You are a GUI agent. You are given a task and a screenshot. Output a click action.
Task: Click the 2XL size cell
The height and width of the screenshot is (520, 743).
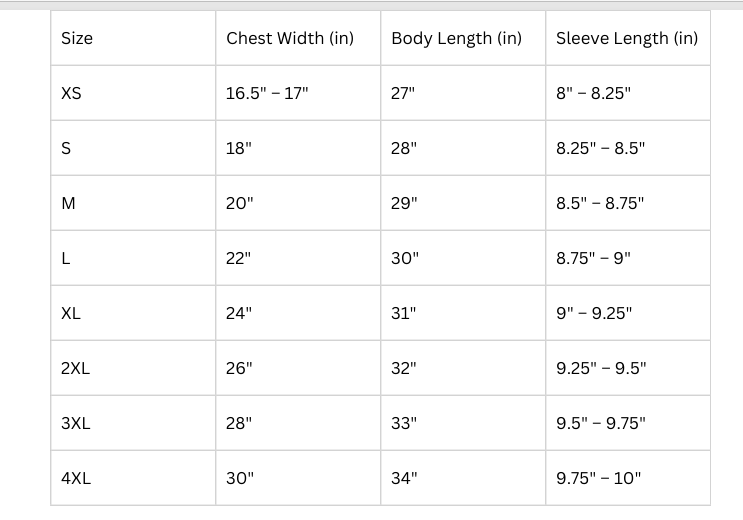[x=133, y=368]
